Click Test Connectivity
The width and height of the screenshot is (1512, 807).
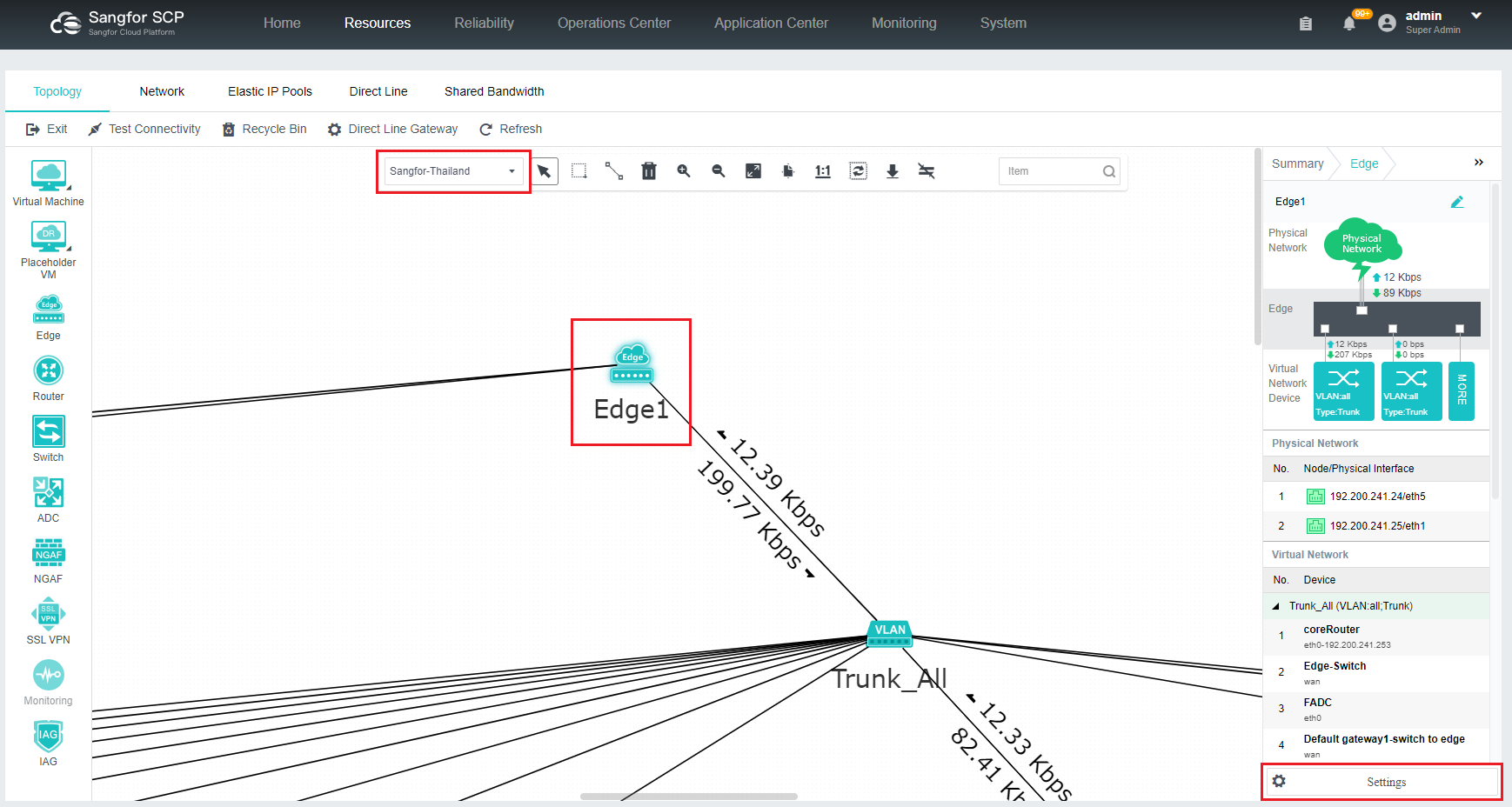pyautogui.click(x=144, y=129)
